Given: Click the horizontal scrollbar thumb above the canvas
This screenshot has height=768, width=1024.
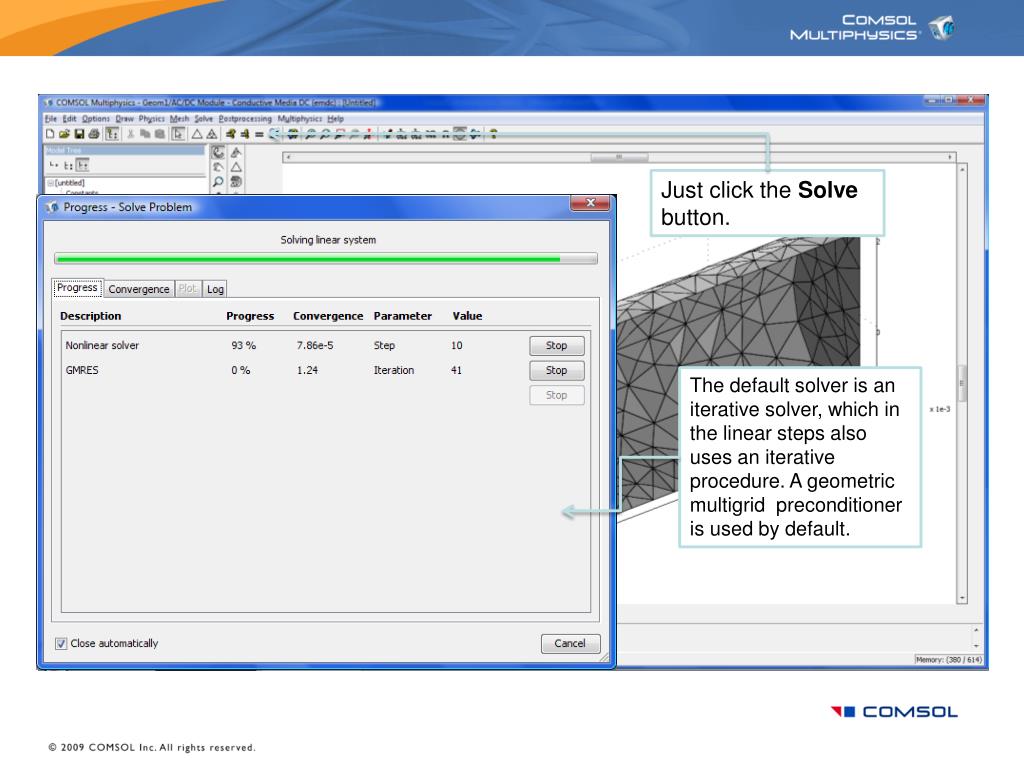Looking at the screenshot, I should (x=619, y=157).
